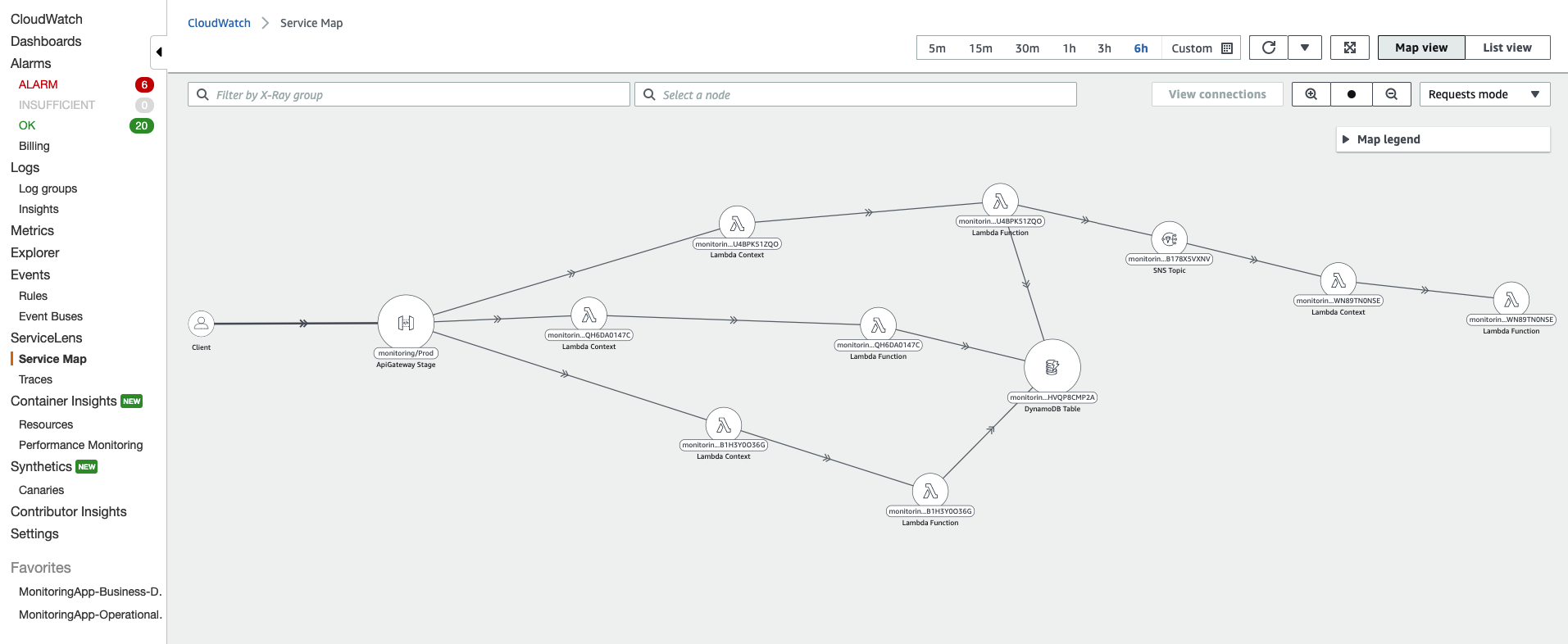Viewport: 1568px width, 644px height.
Task: Click the CloudWatch breadcrumb link
Action: (x=219, y=23)
